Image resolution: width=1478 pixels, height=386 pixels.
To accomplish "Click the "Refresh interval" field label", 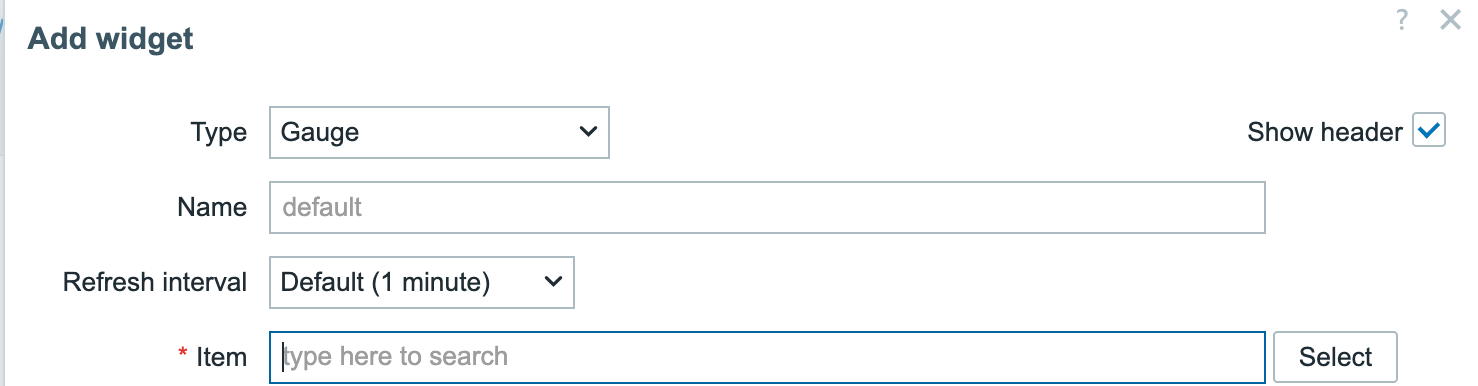I will click(155, 282).
